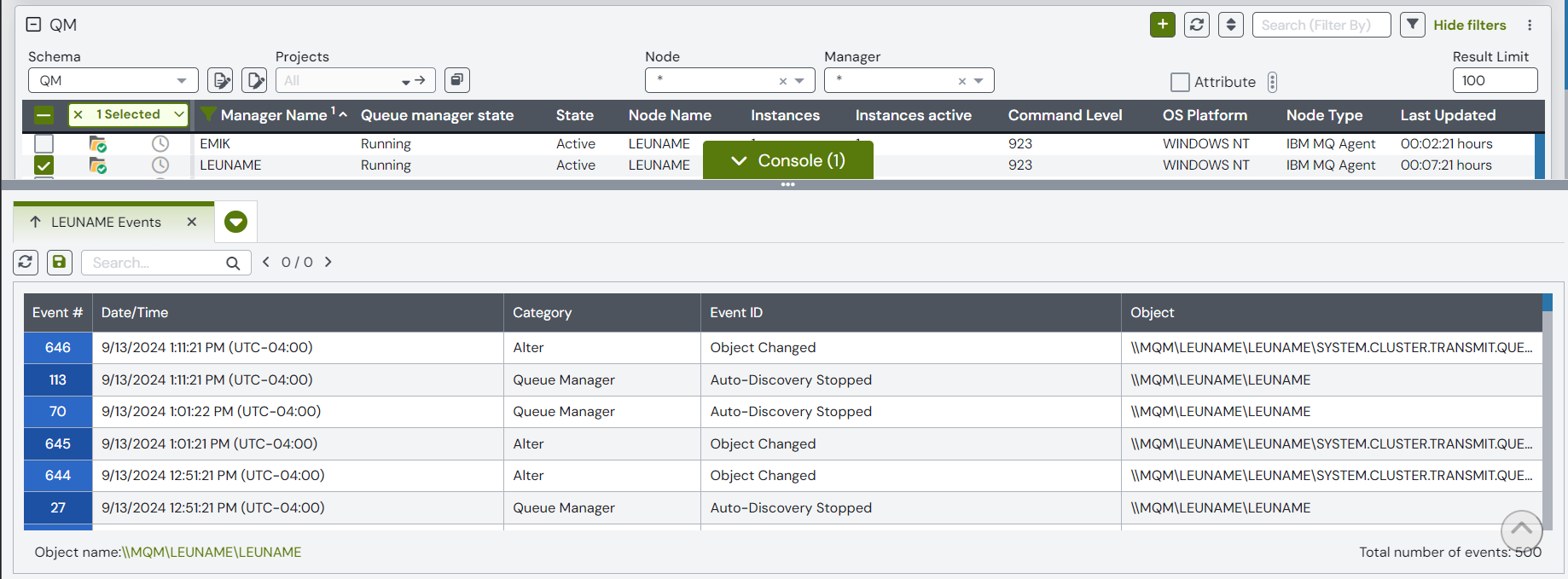Click the green add (+) button
Image resolution: width=1568 pixels, height=579 pixels.
[x=1163, y=25]
